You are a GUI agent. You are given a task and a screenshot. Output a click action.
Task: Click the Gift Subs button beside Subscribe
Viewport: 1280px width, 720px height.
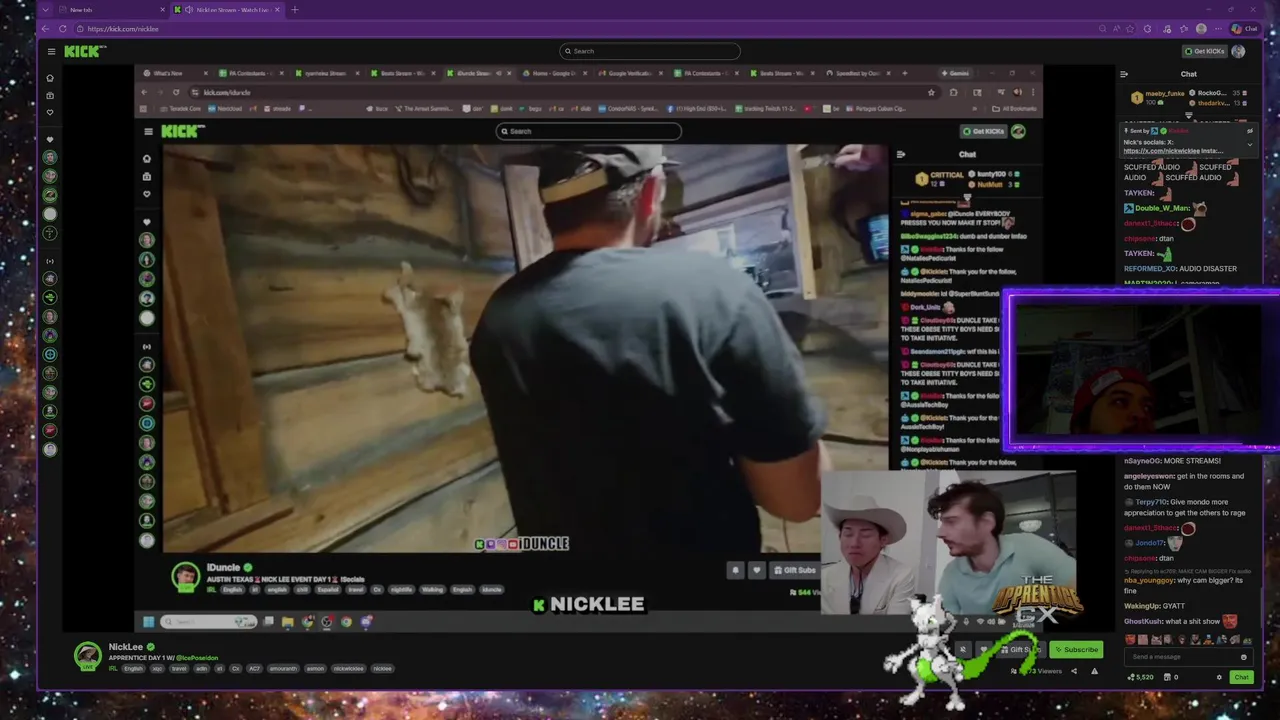coord(1023,649)
